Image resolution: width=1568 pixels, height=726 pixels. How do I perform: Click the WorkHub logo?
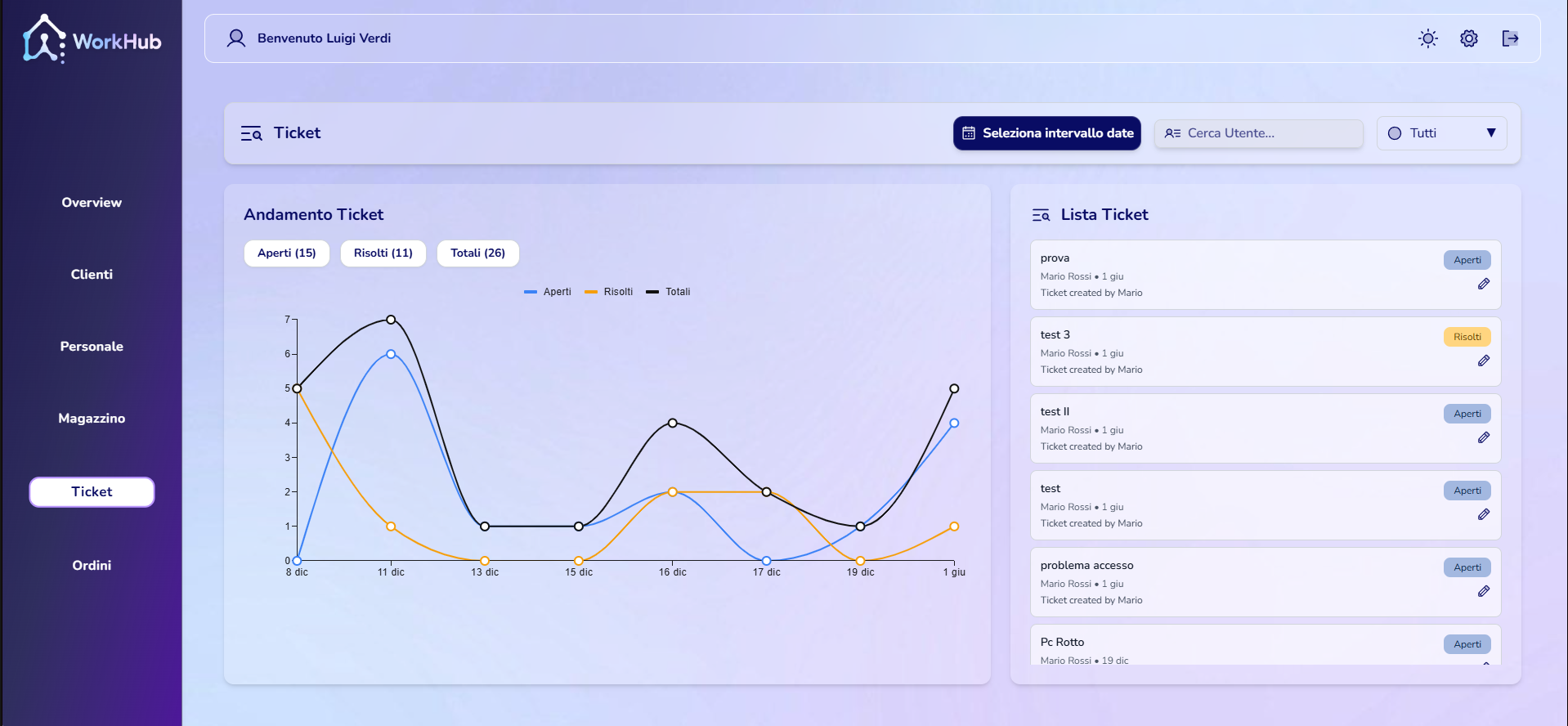(x=92, y=39)
